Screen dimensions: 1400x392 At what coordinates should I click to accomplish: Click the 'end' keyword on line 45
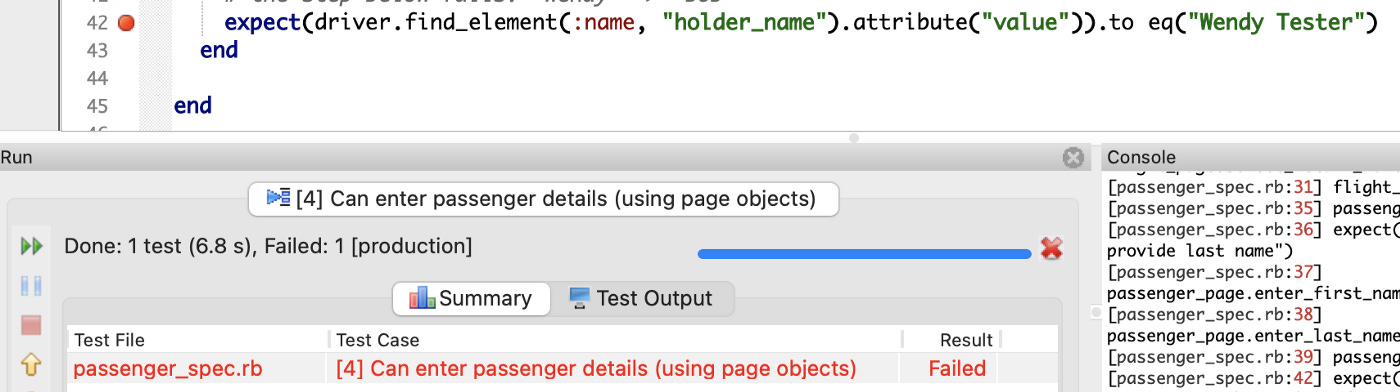193,105
